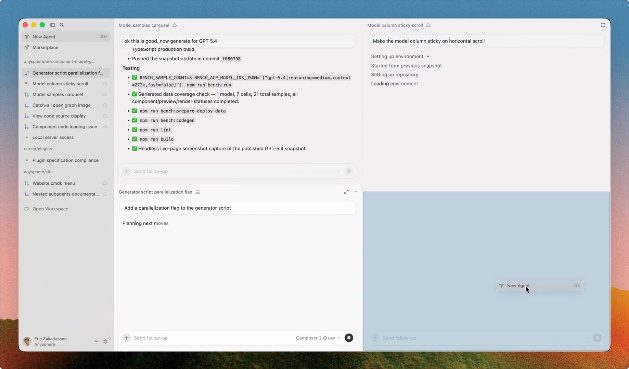Click the 'Loading environment' status line

[x=394, y=84]
